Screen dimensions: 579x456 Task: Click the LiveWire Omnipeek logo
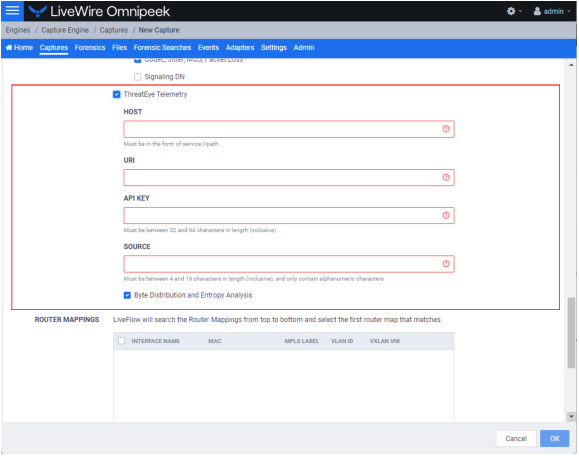click(x=99, y=11)
